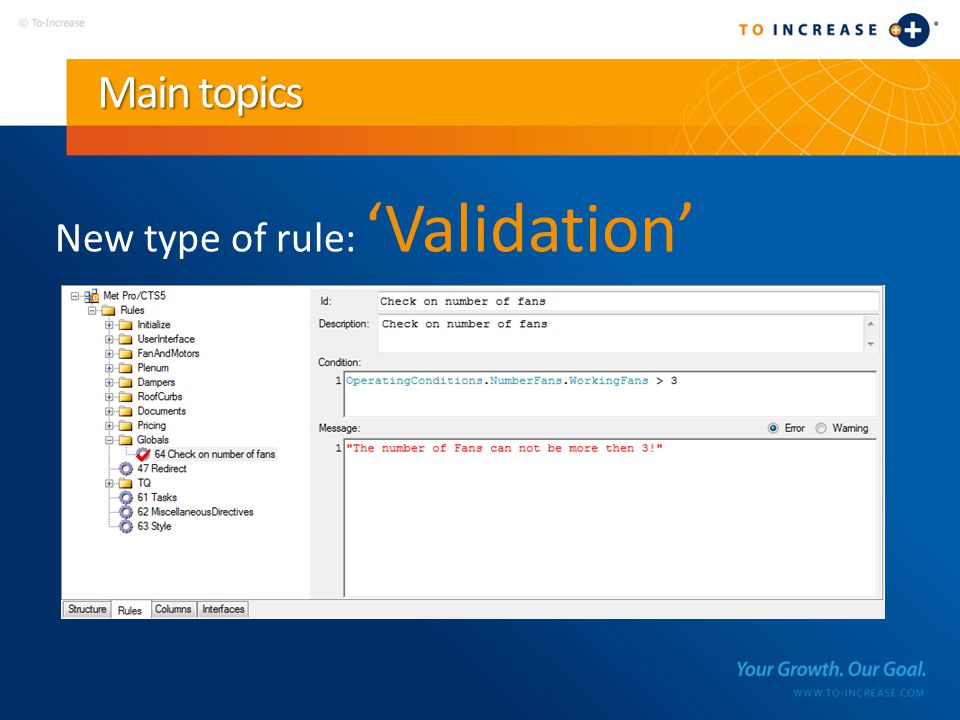This screenshot has width=960, height=720.
Task: Click 'WorkingFans' in the condition expression
Action: [x=609, y=381]
